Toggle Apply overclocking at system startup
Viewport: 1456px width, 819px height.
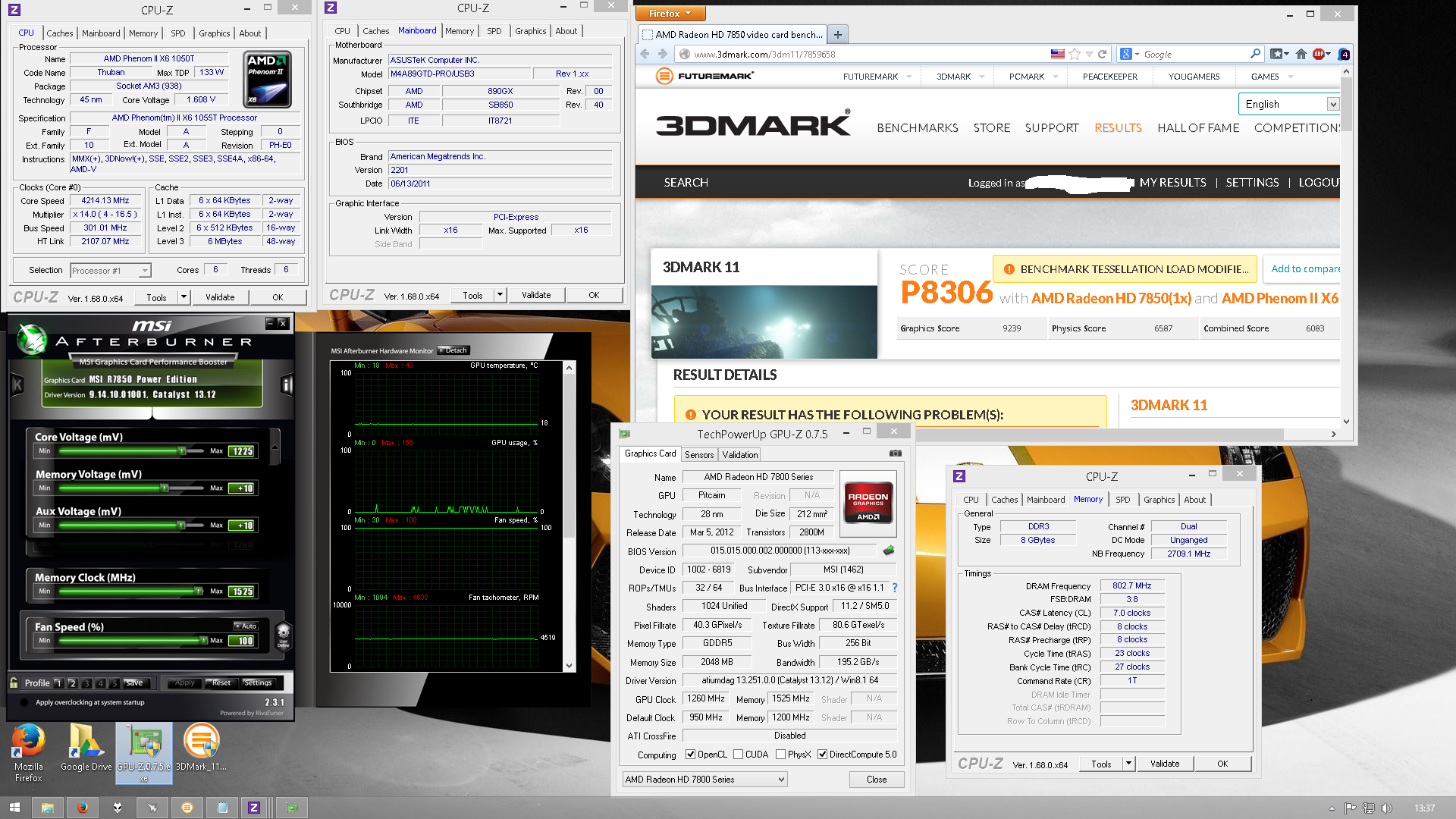pyautogui.click(x=24, y=702)
